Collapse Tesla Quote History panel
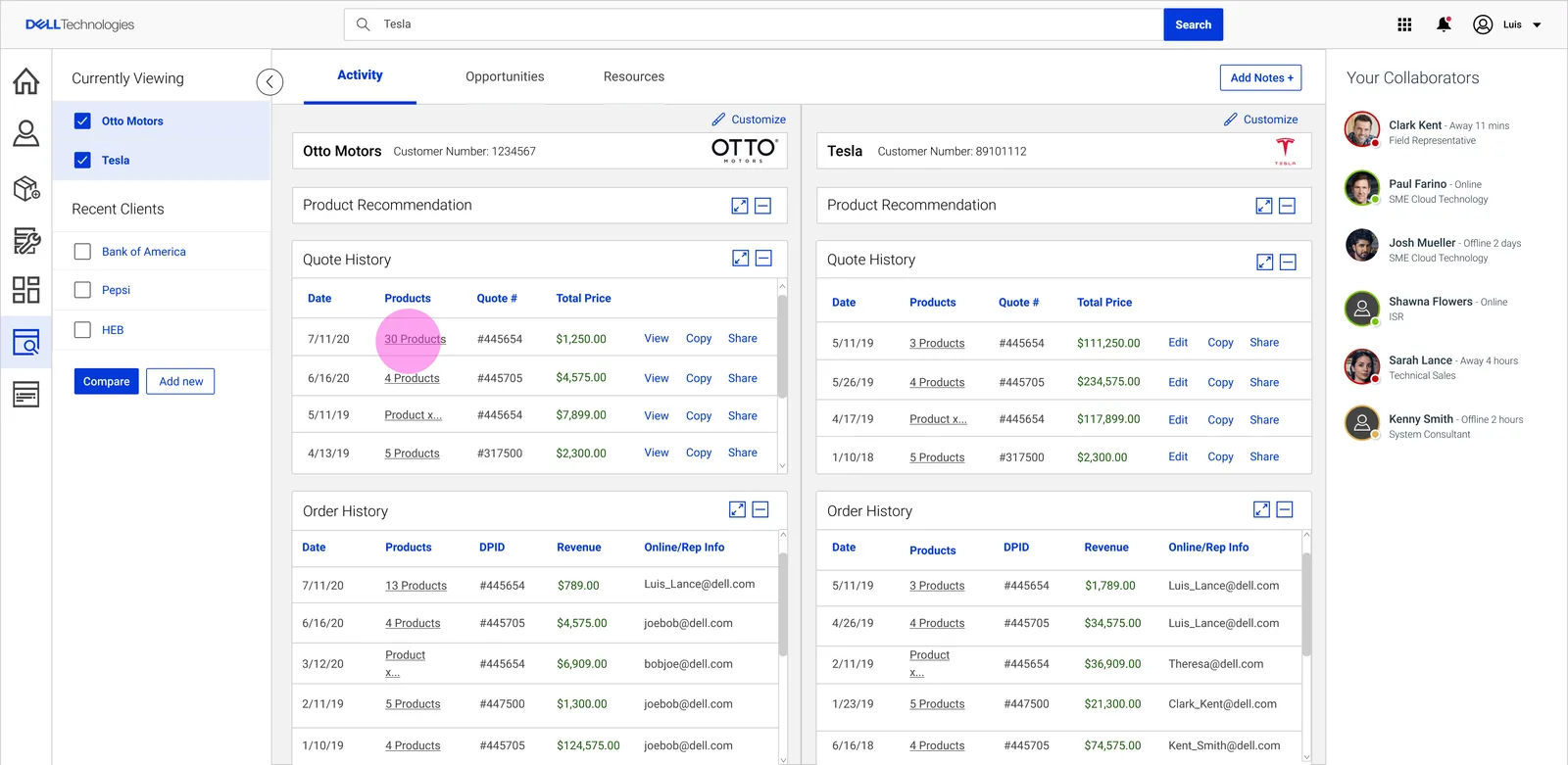Screen dimensions: 1568x765 pyautogui.click(x=1289, y=262)
